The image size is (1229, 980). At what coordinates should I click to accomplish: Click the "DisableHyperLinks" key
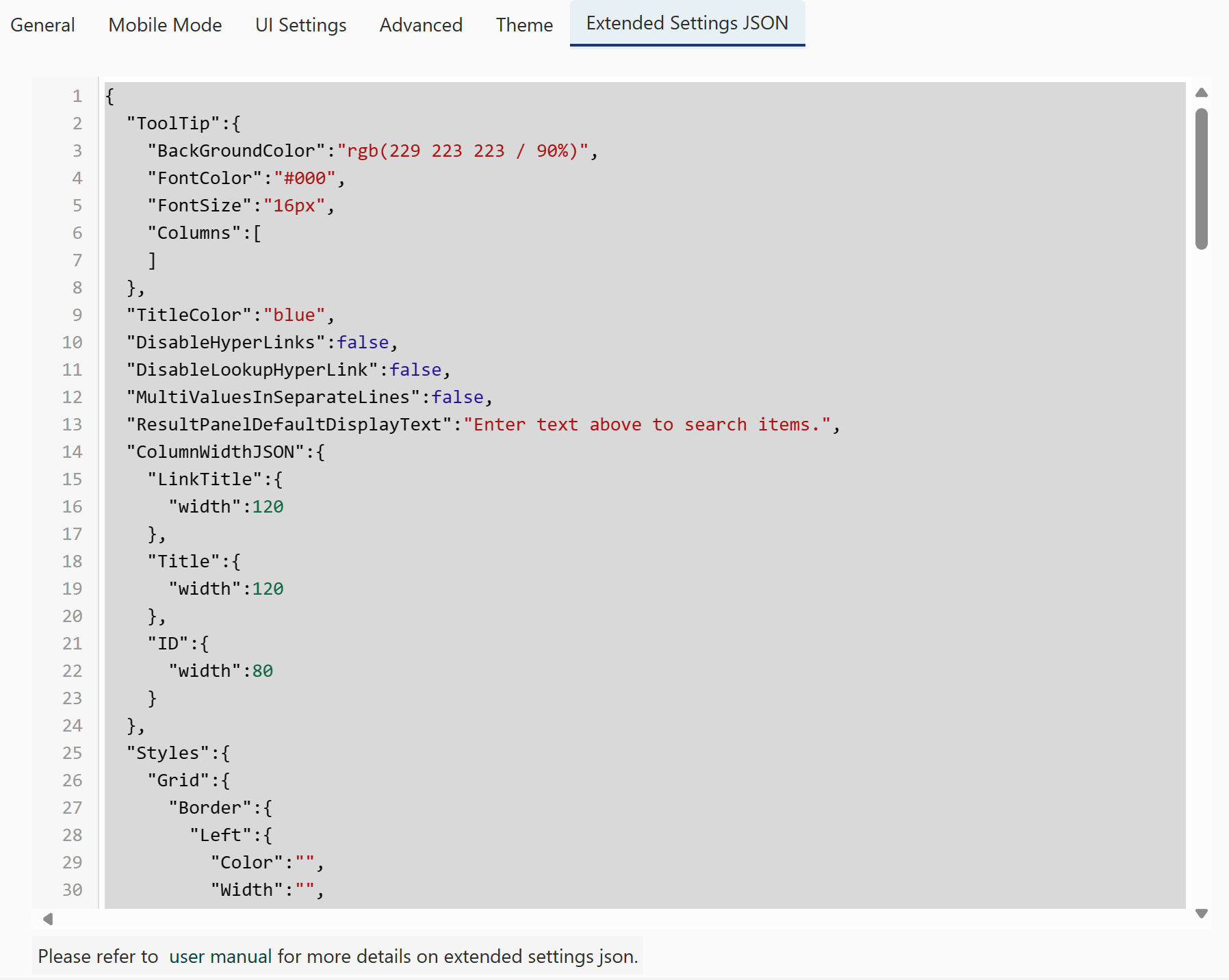click(x=226, y=342)
